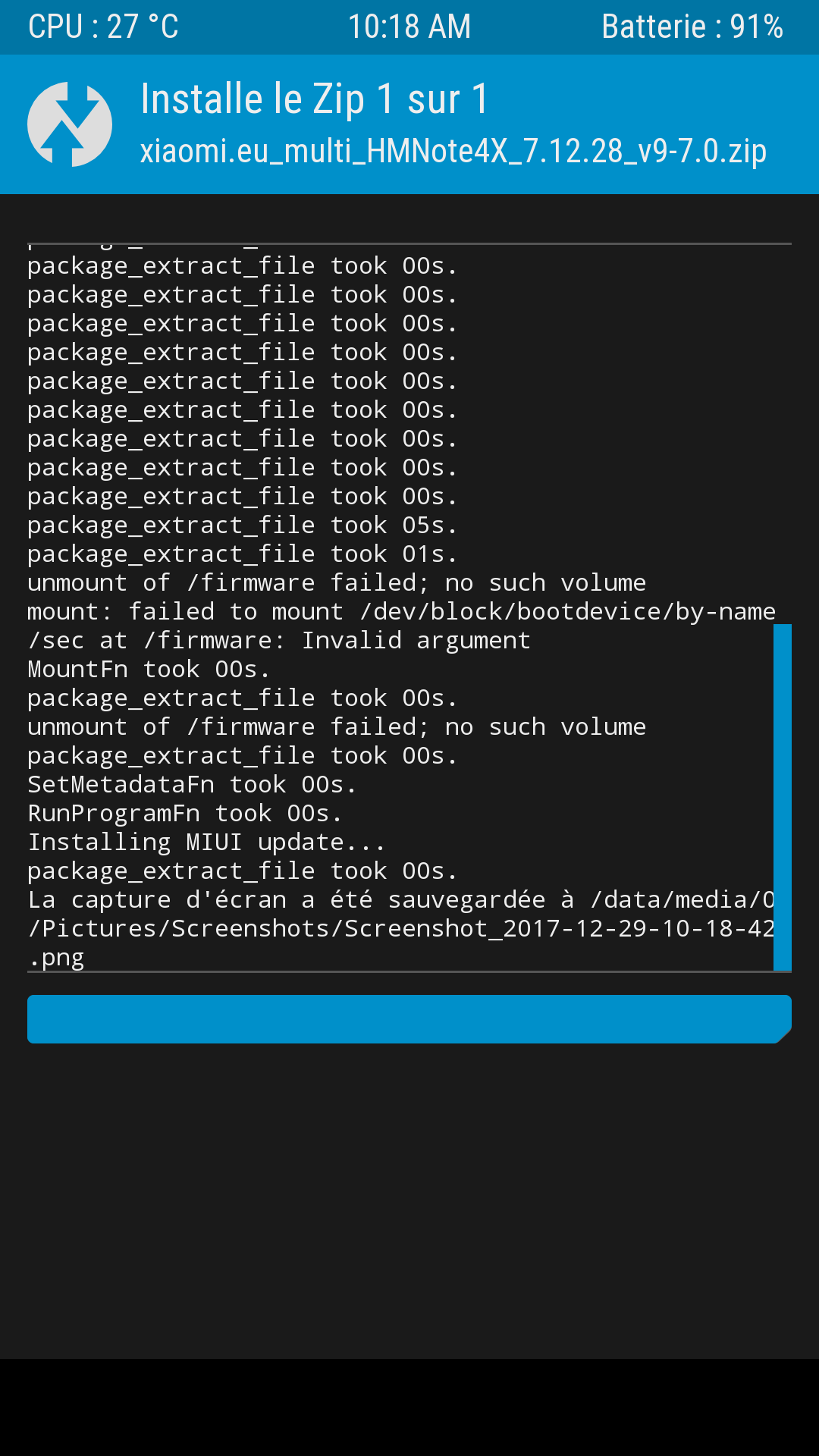Click the 'SetMetadataFn took 00s' line
Screen dimensions: 819x1456
[x=192, y=785]
